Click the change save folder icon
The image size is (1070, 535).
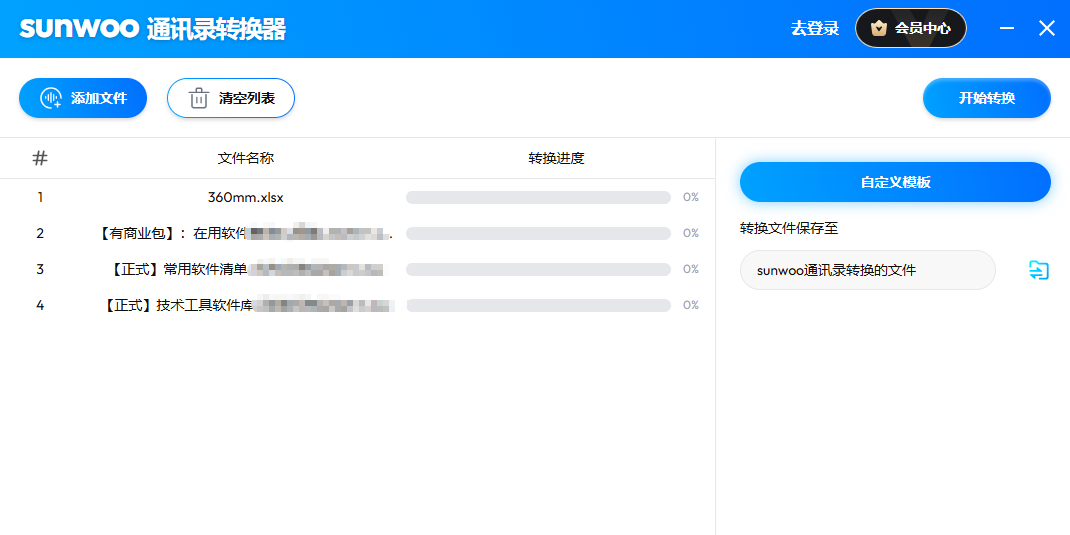pyautogui.click(x=1039, y=270)
